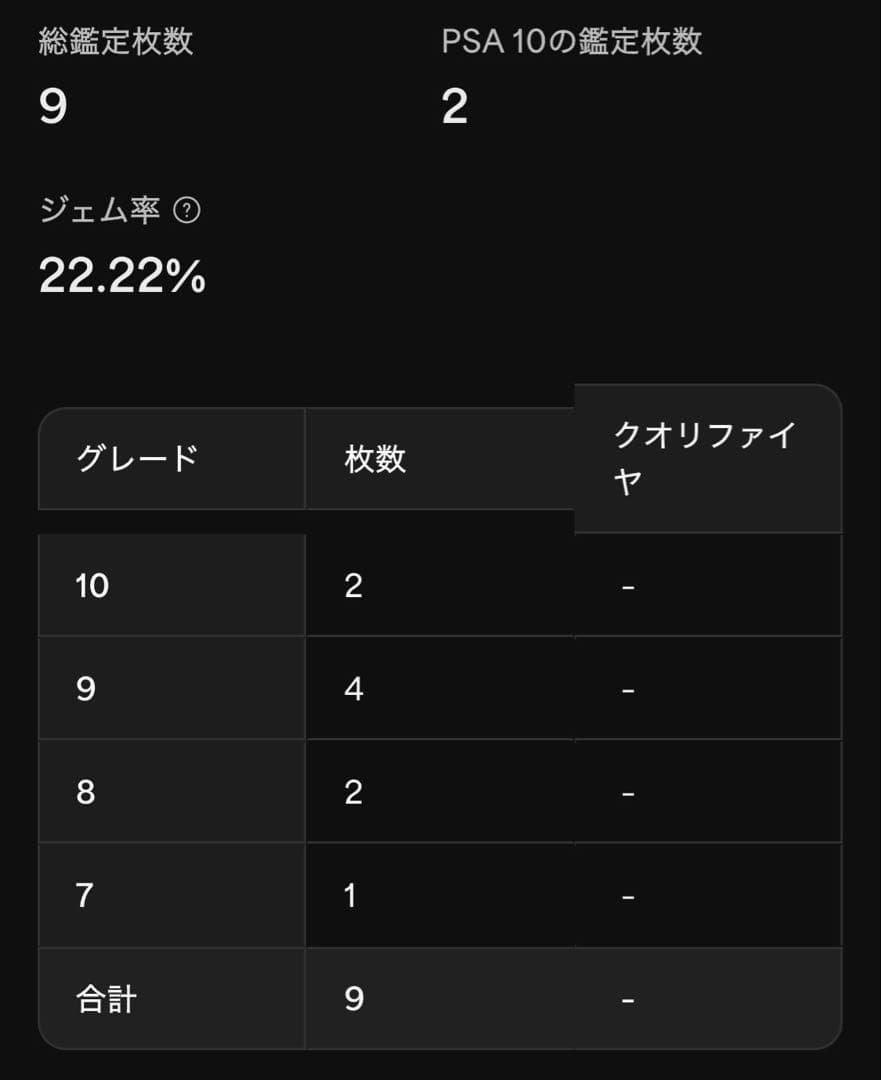Click the count 2 for grade 10
This screenshot has height=1080, width=881.
[351, 586]
